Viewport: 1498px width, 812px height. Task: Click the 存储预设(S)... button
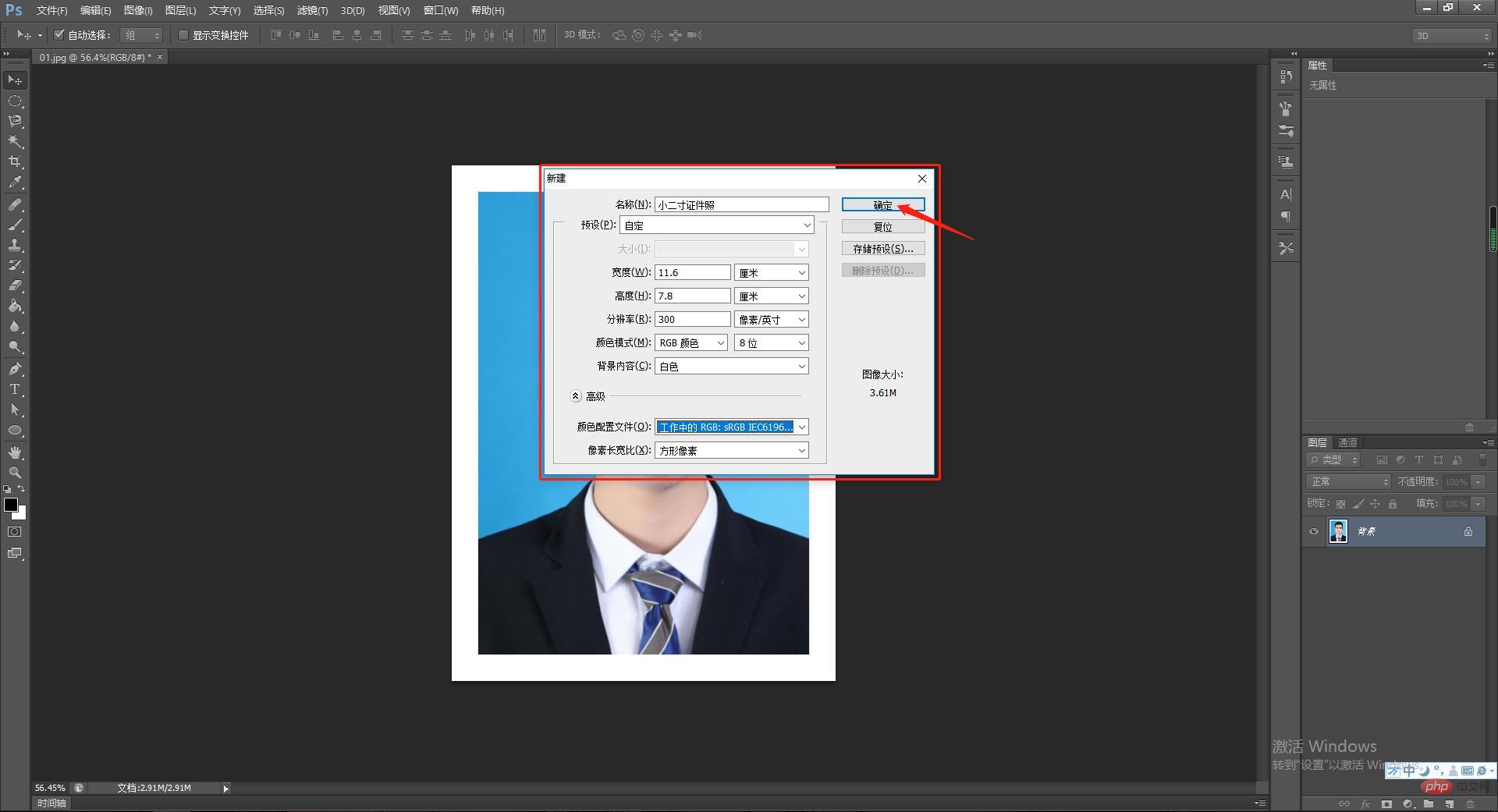(883, 249)
